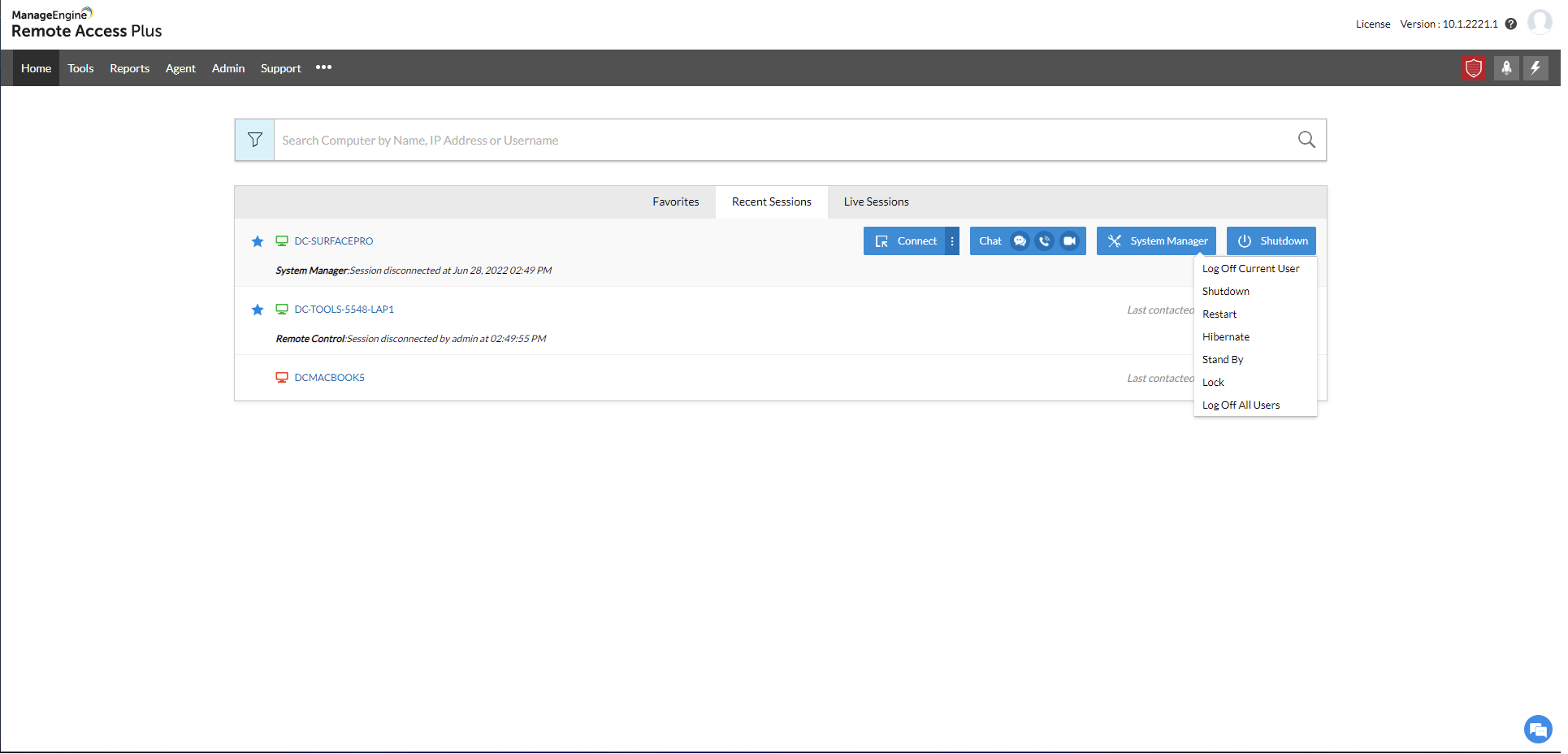
Task: Start a video call from the Chat button
Action: [1069, 240]
